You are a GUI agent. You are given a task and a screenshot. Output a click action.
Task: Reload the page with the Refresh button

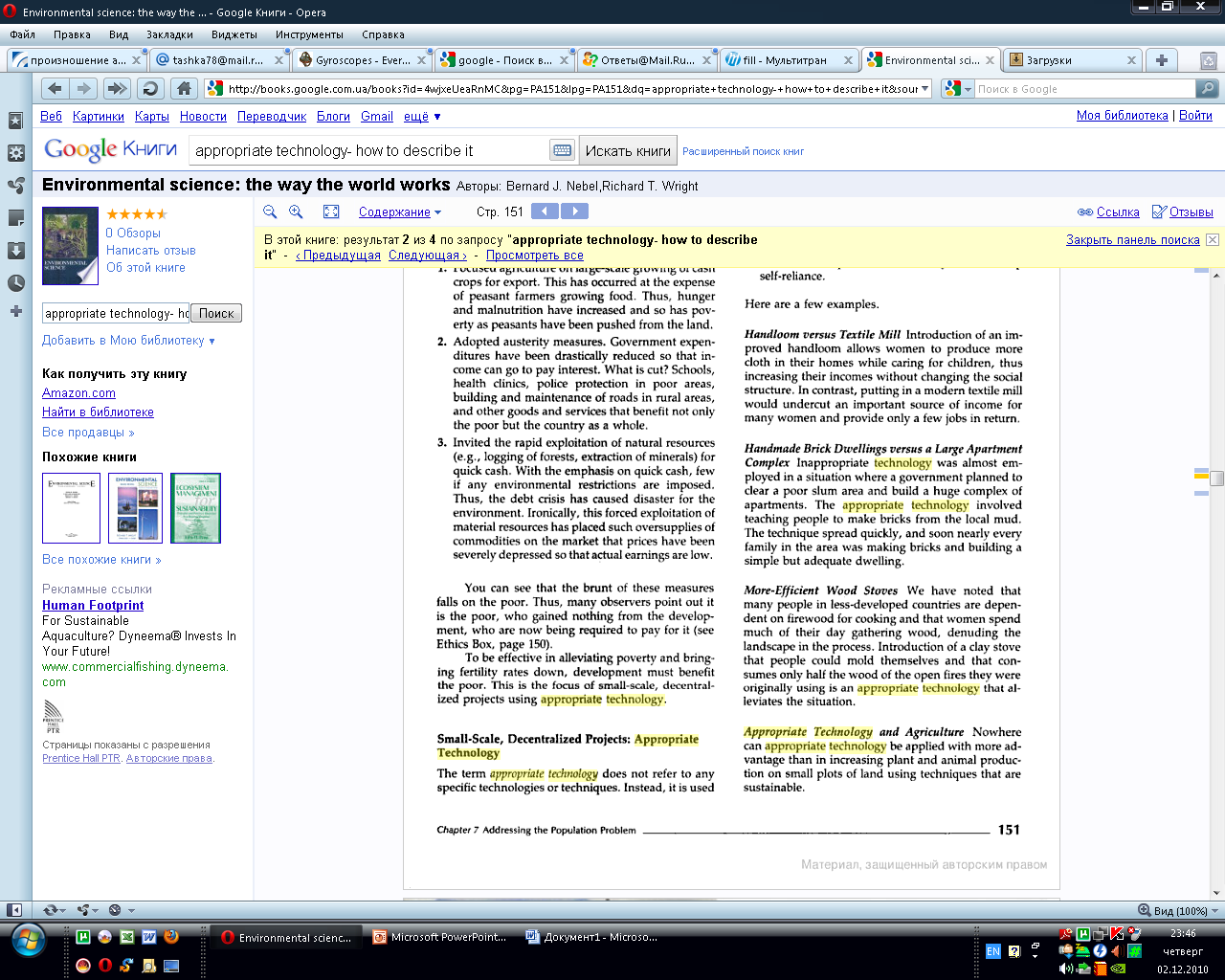coord(150,88)
